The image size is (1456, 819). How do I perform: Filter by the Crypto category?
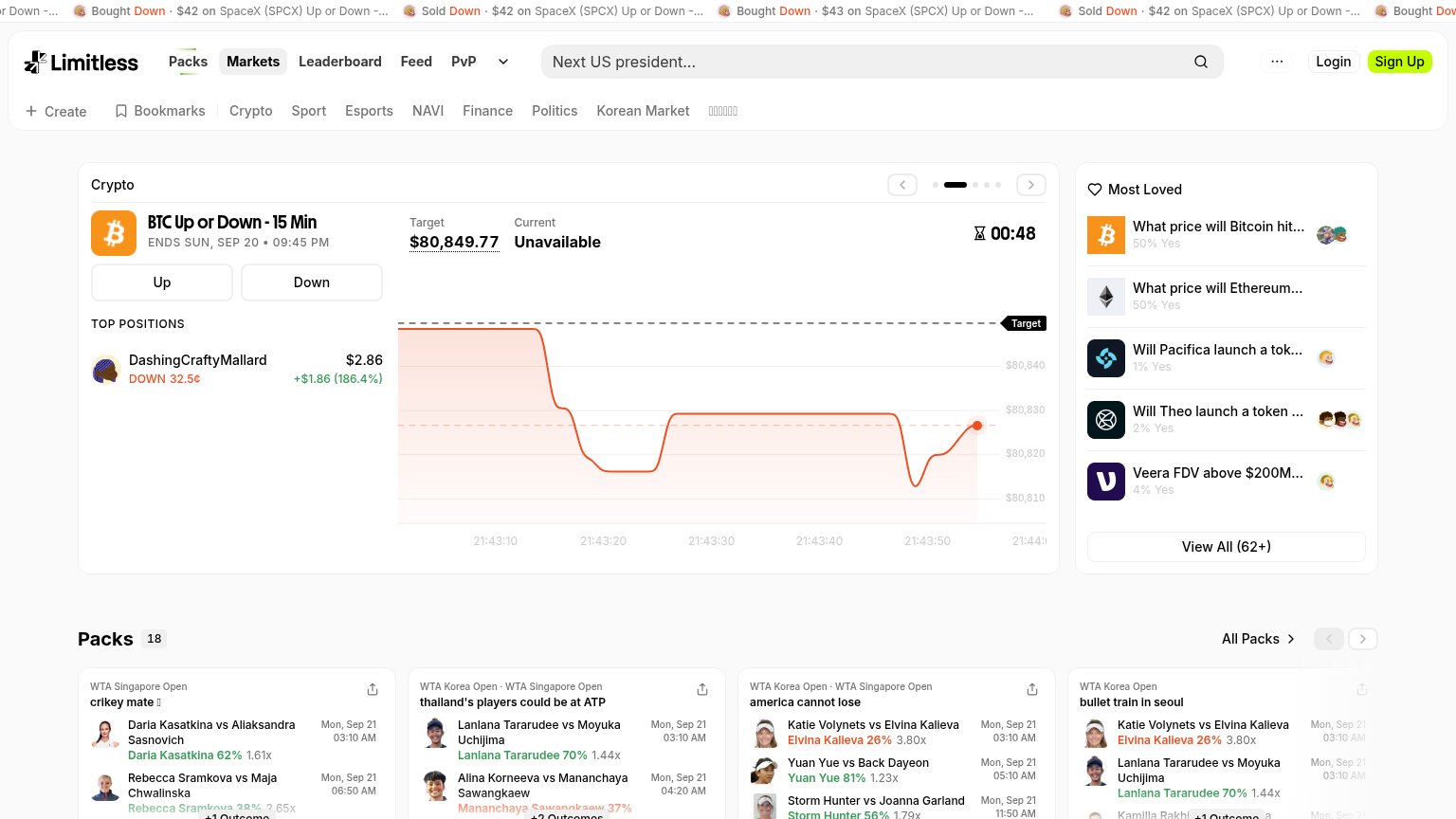coord(251,111)
